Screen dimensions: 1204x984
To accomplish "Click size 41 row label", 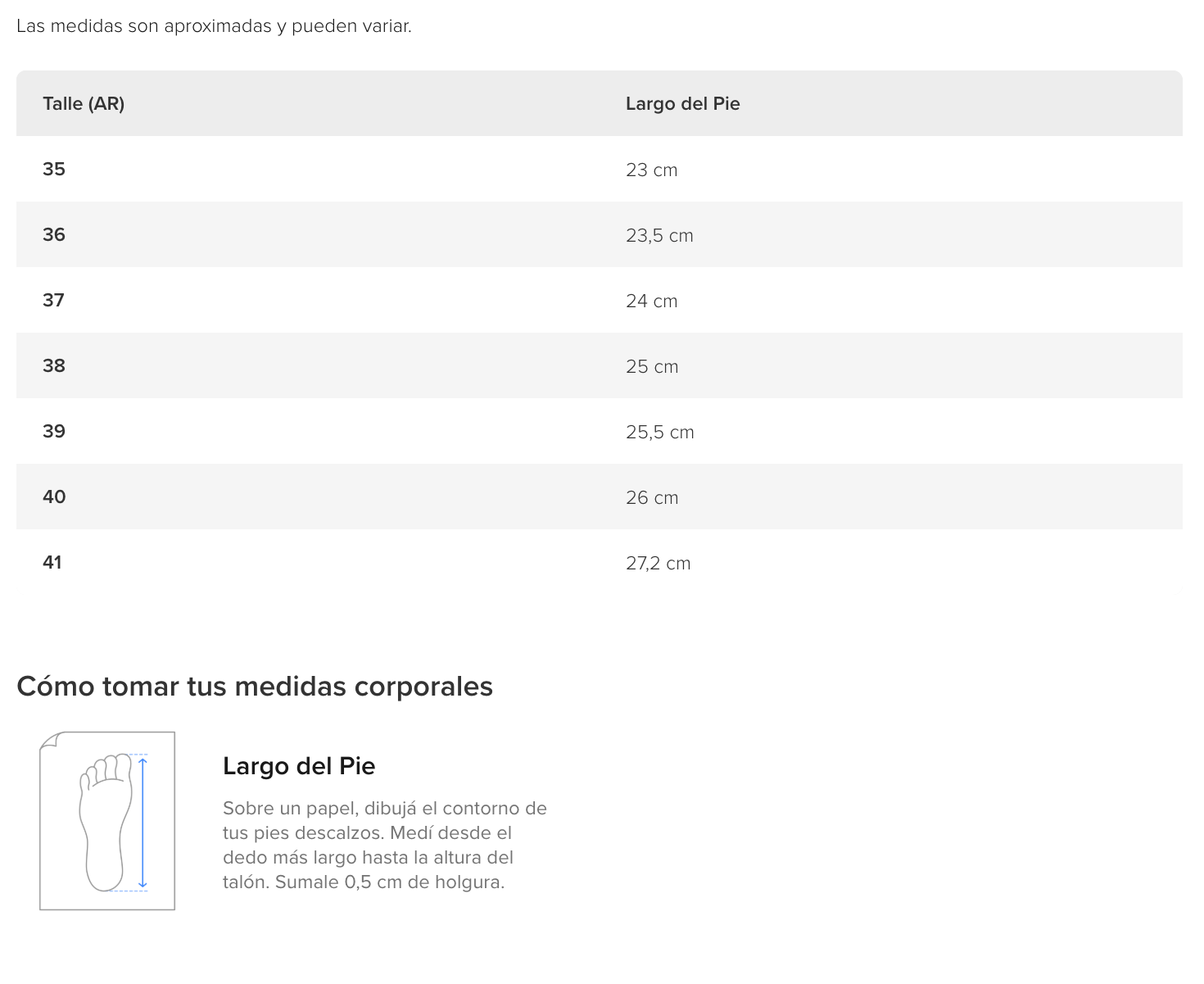I will [x=52, y=562].
